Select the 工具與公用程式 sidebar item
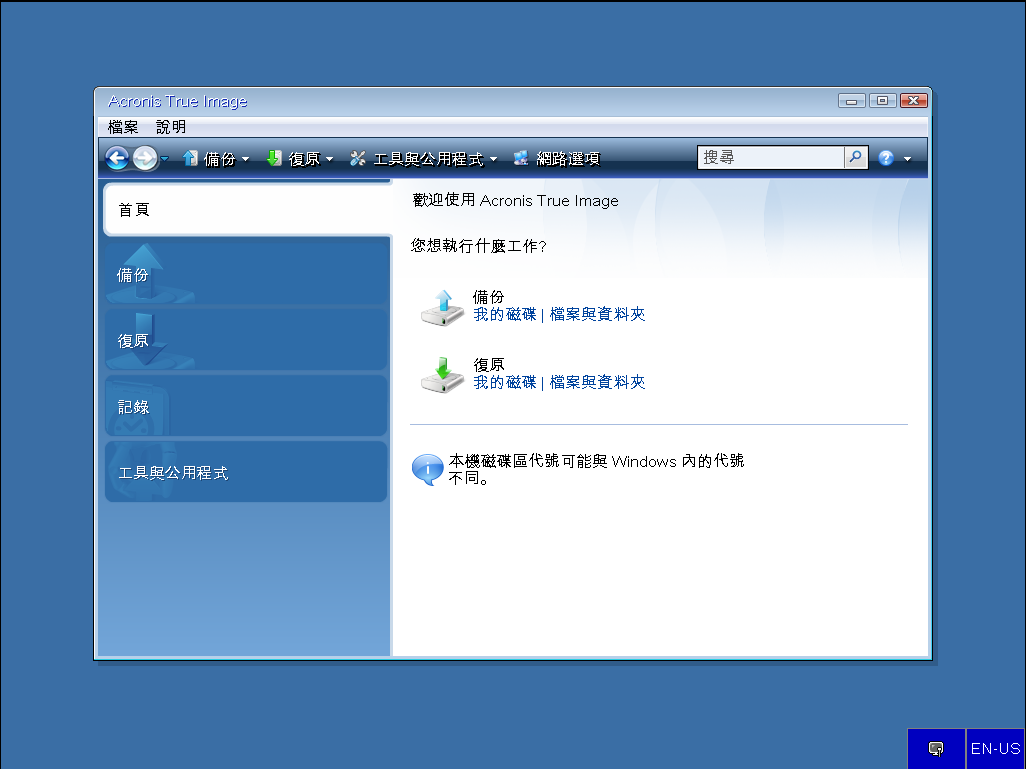Viewport: 1026px width, 769px height. (246, 472)
